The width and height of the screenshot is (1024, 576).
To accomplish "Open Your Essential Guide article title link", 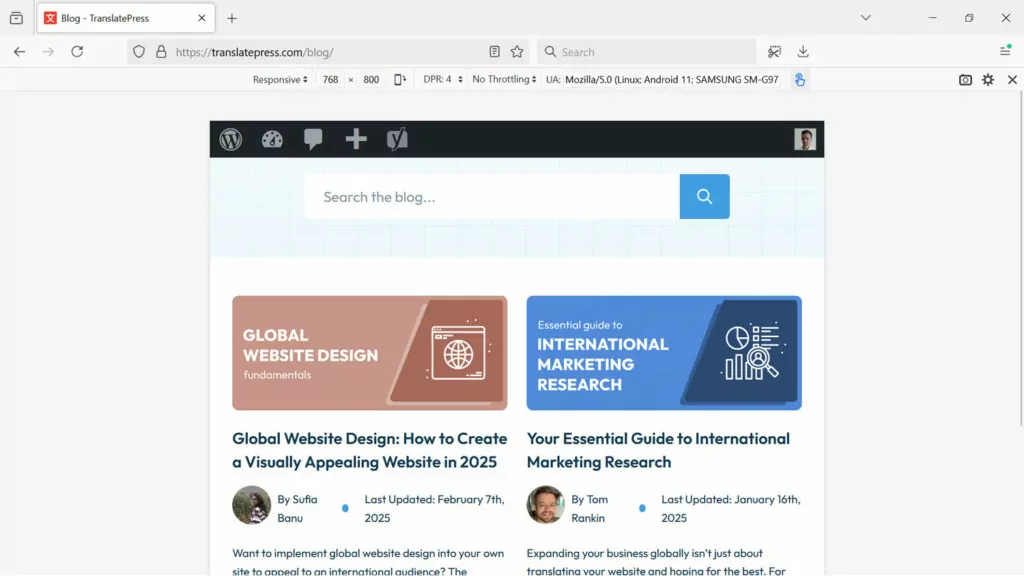I will point(658,450).
